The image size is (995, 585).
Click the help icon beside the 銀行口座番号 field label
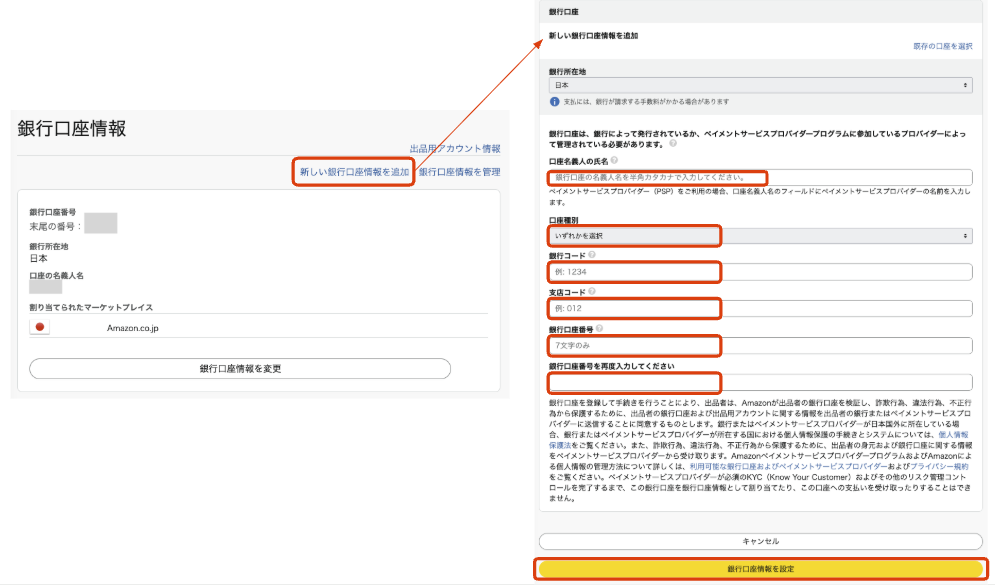point(599,329)
